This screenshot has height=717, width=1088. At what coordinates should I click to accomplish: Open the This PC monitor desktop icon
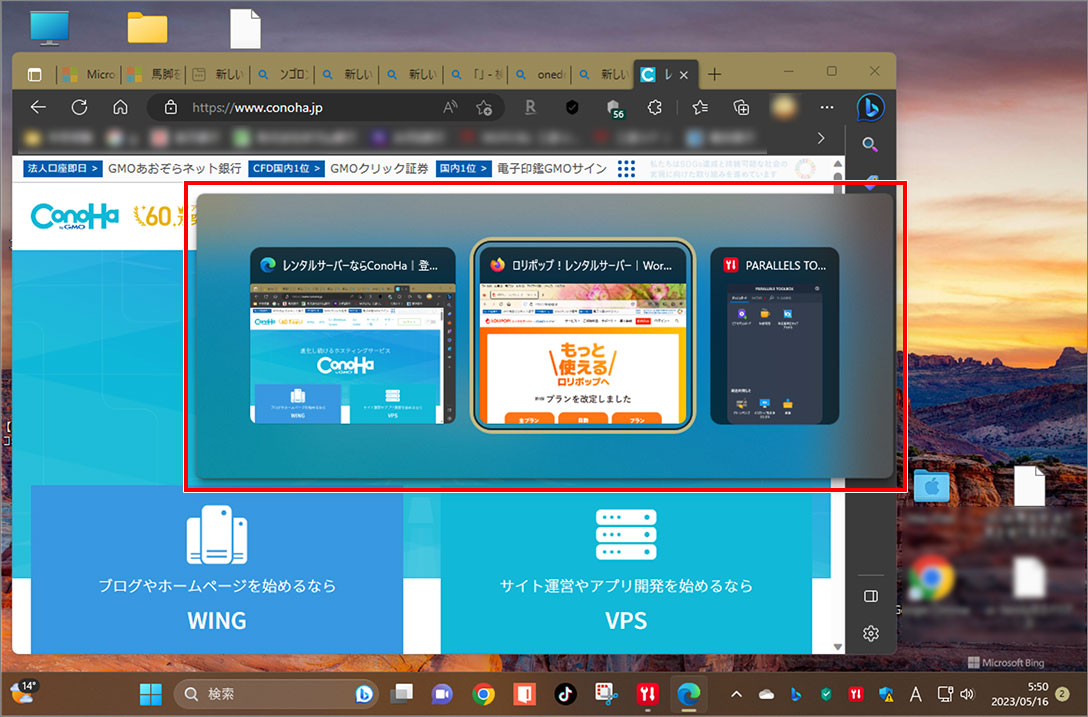(49, 28)
